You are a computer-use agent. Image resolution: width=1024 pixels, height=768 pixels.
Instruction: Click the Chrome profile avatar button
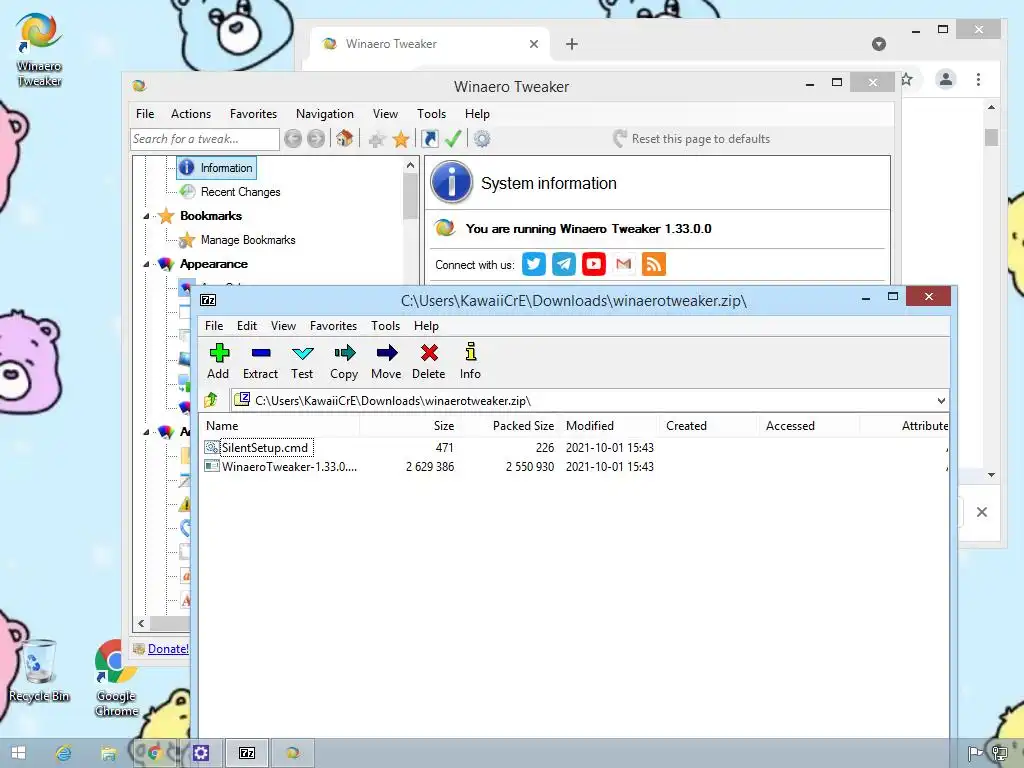point(946,79)
